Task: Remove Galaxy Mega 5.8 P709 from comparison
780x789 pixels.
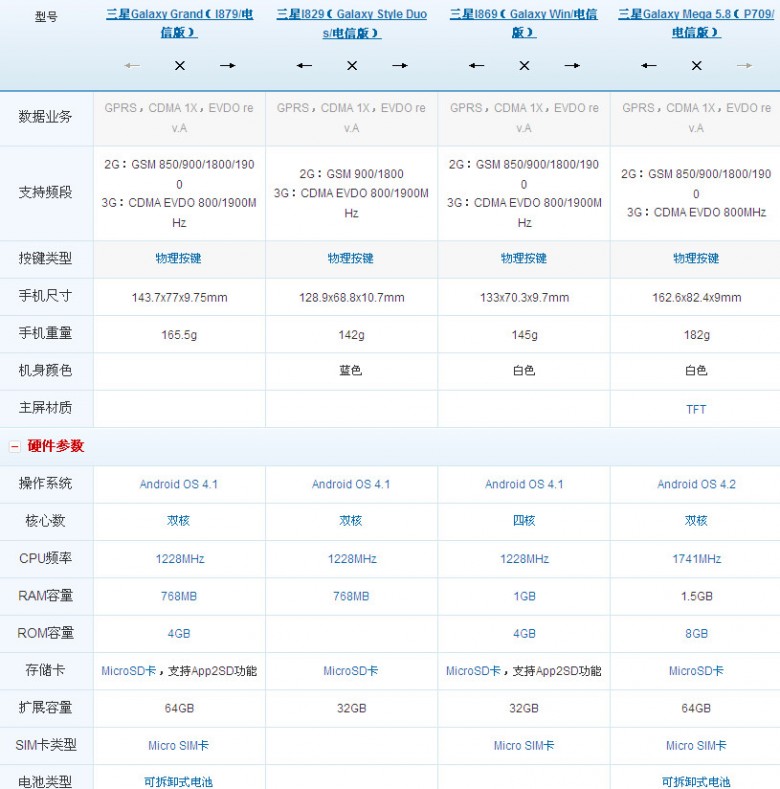Action: pos(696,65)
